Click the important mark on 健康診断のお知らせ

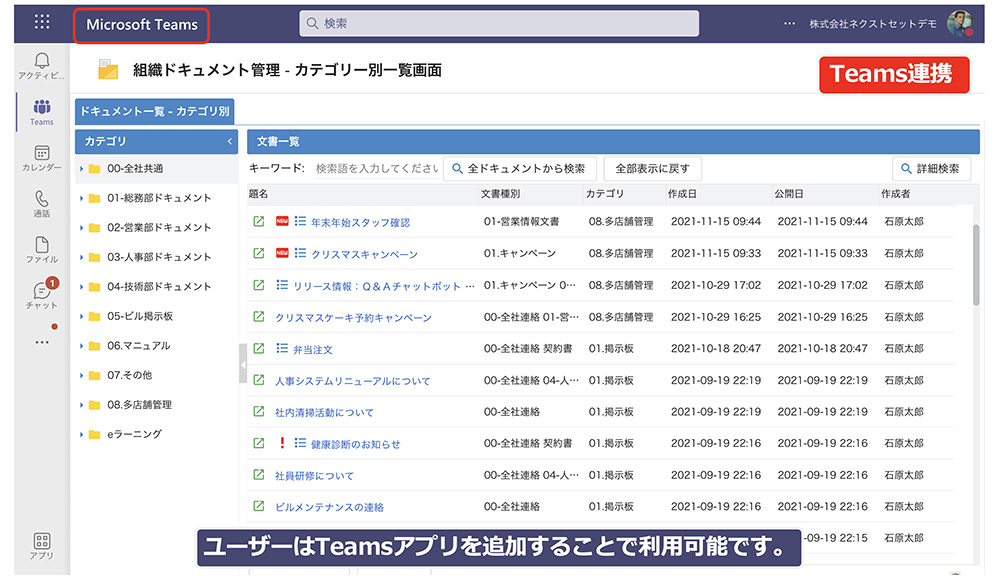pyautogui.click(x=282, y=443)
